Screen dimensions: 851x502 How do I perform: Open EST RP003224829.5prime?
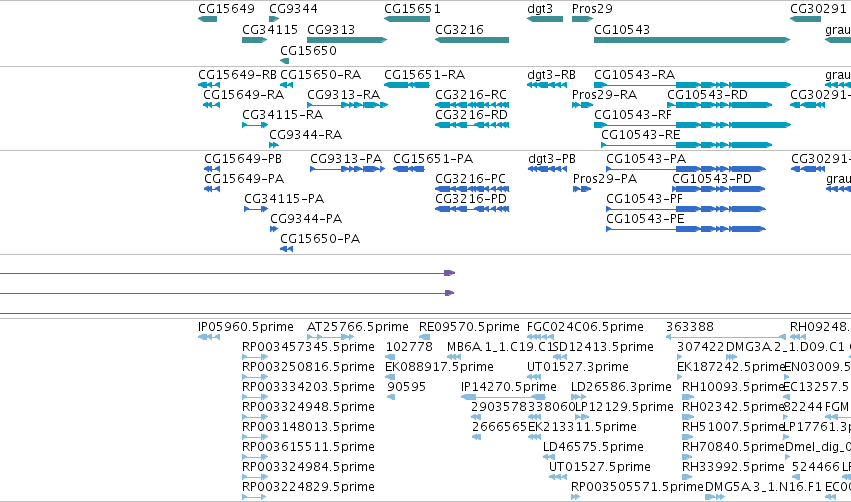(x=254, y=497)
